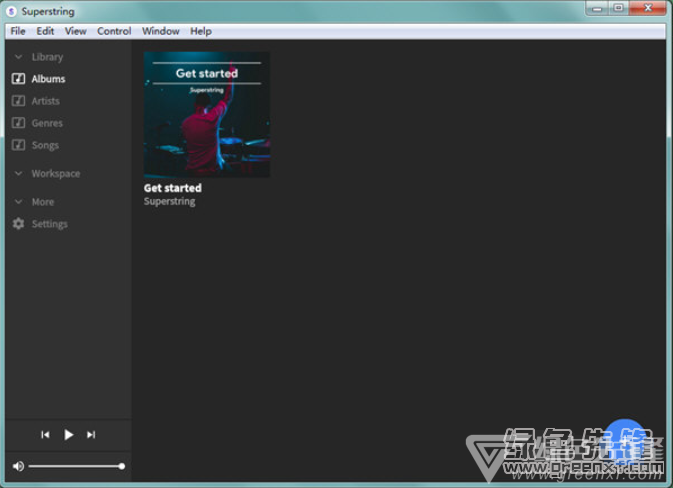The width and height of the screenshot is (673, 488).
Task: Skip to the previous track
Action: (45, 435)
